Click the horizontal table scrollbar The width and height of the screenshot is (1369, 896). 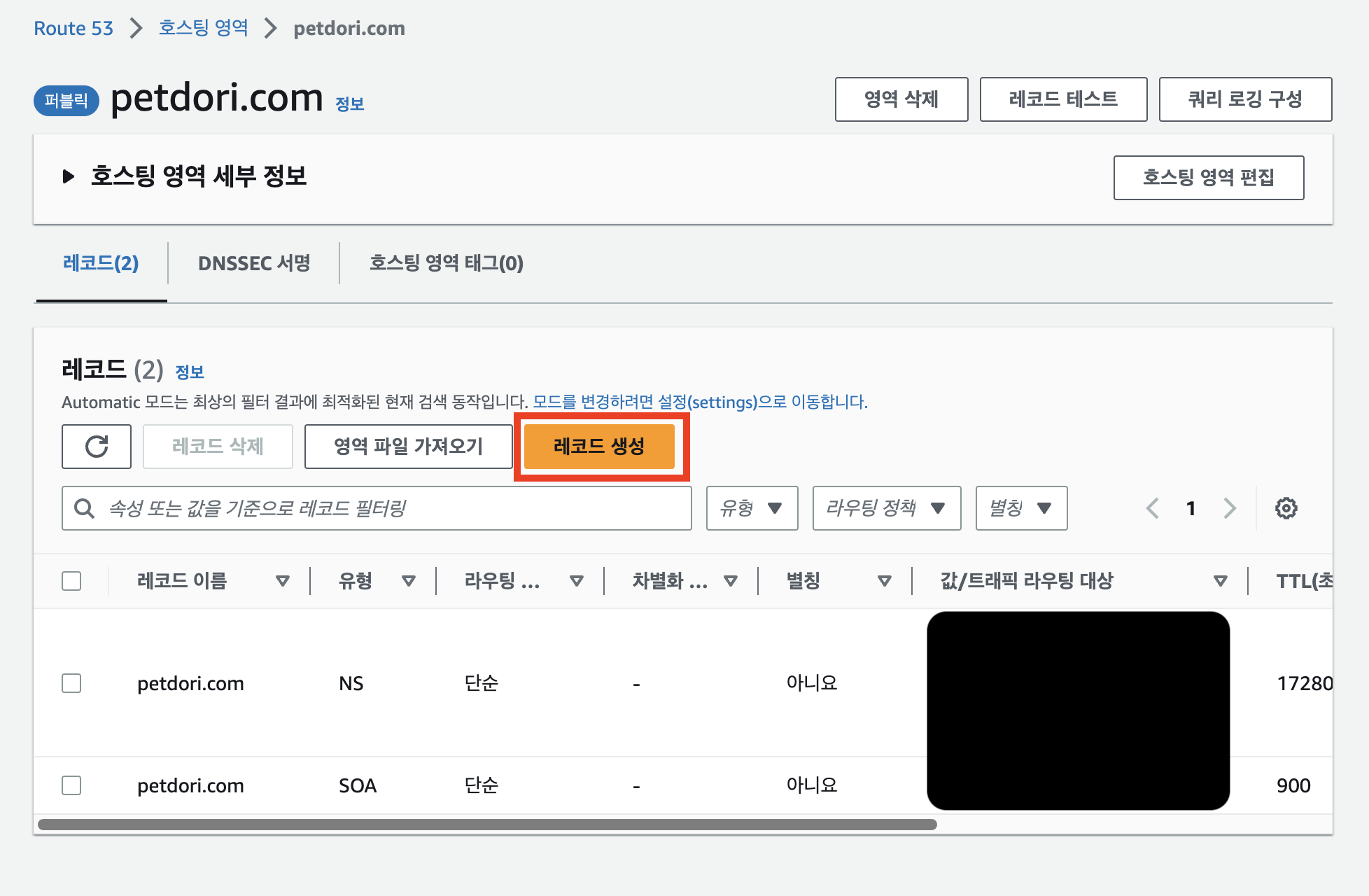pyautogui.click(x=487, y=825)
